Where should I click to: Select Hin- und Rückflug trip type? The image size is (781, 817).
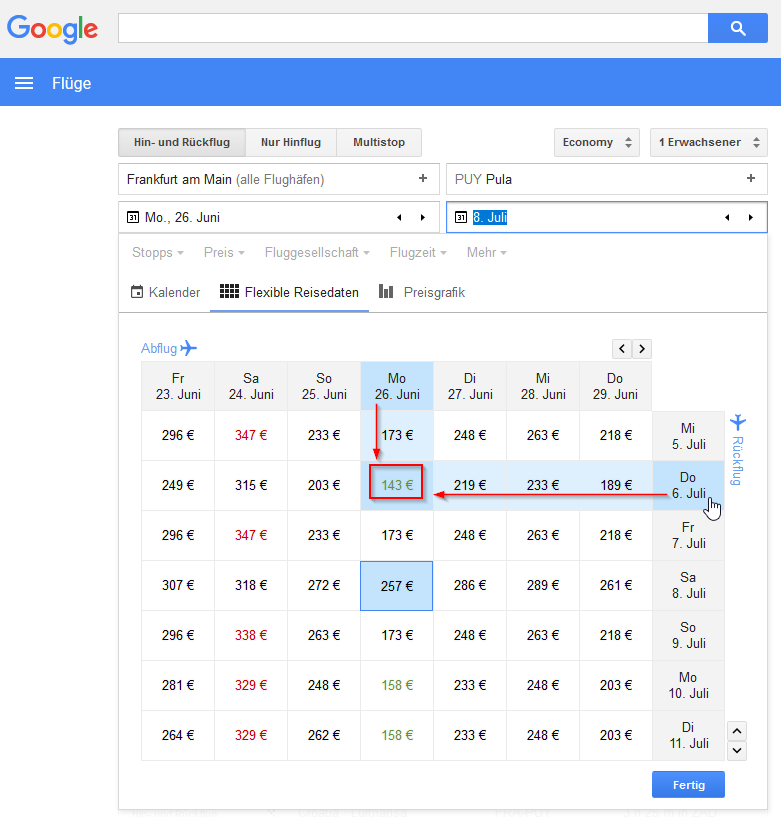point(182,142)
